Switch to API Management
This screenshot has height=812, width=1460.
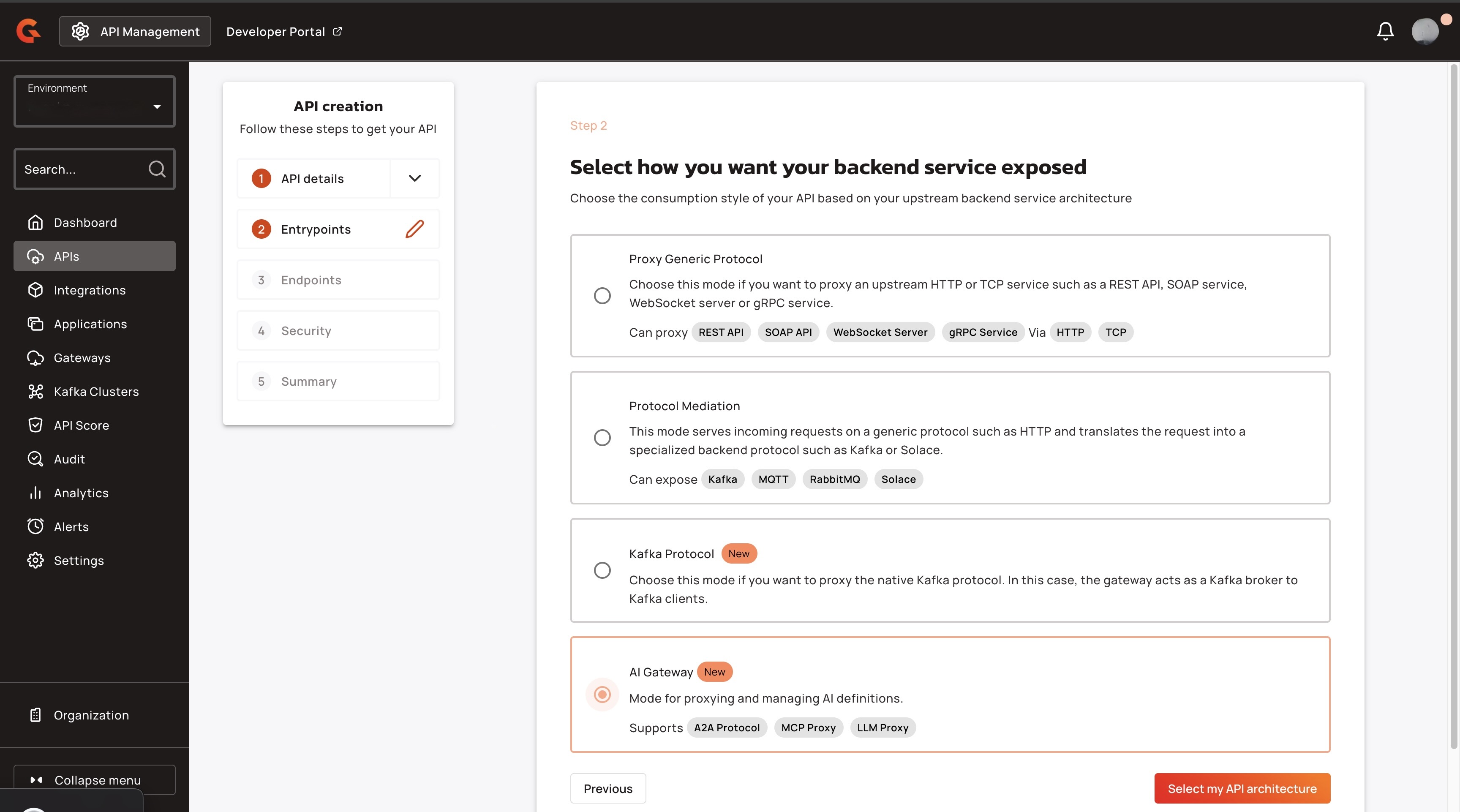(135, 31)
